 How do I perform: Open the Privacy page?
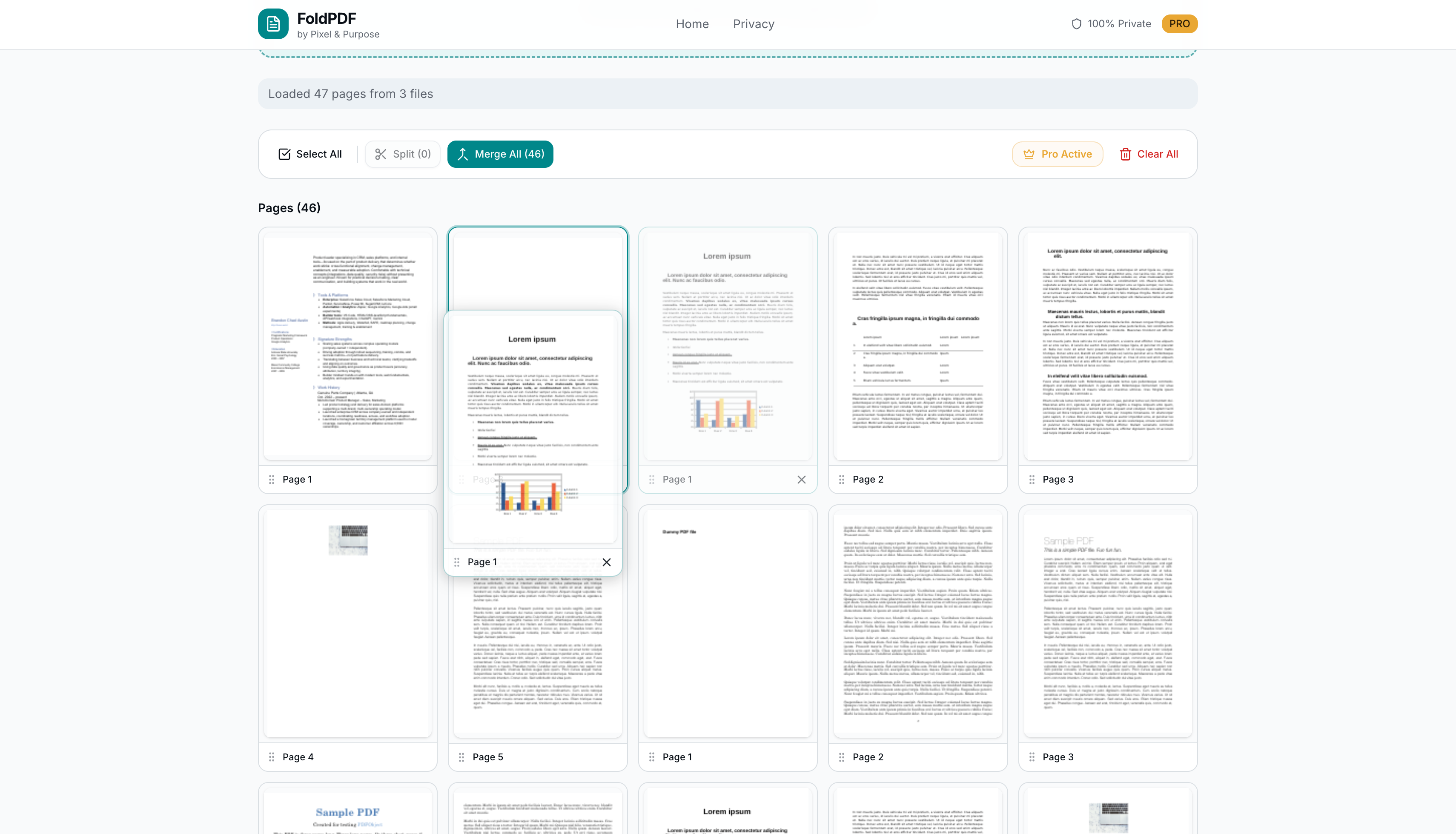pyautogui.click(x=753, y=23)
